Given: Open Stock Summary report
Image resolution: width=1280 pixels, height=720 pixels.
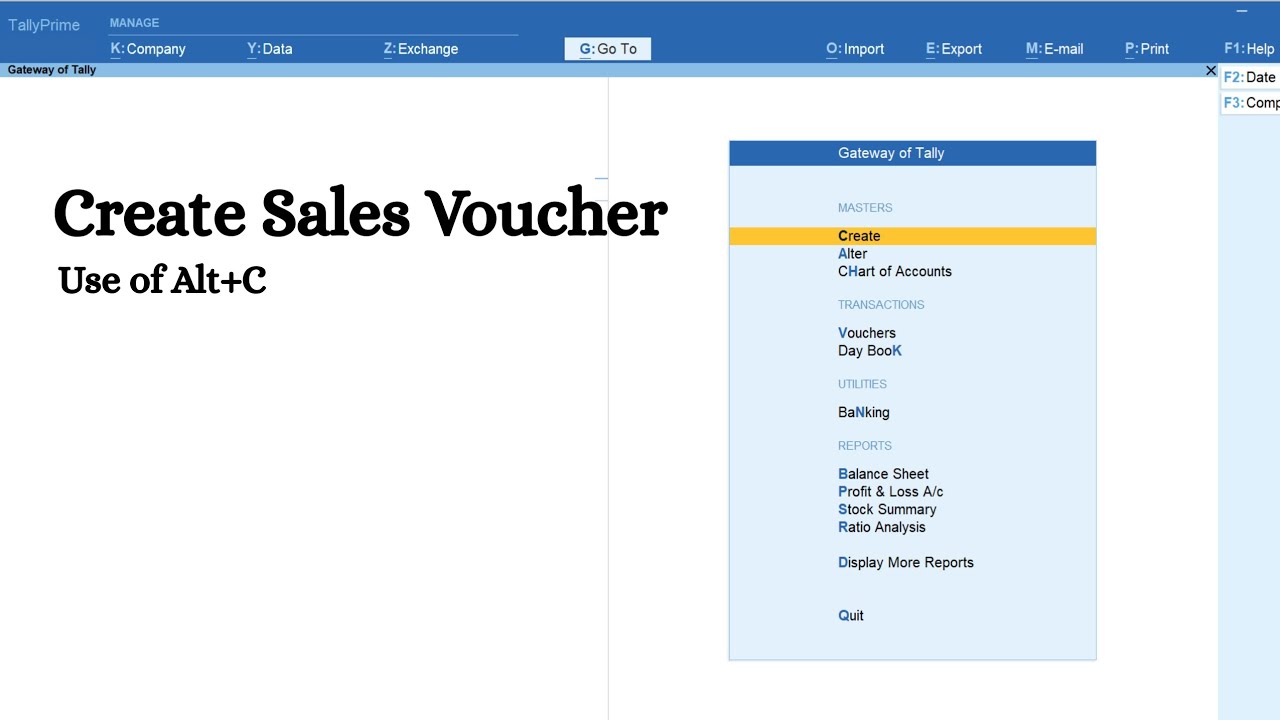Looking at the screenshot, I should (x=887, y=510).
